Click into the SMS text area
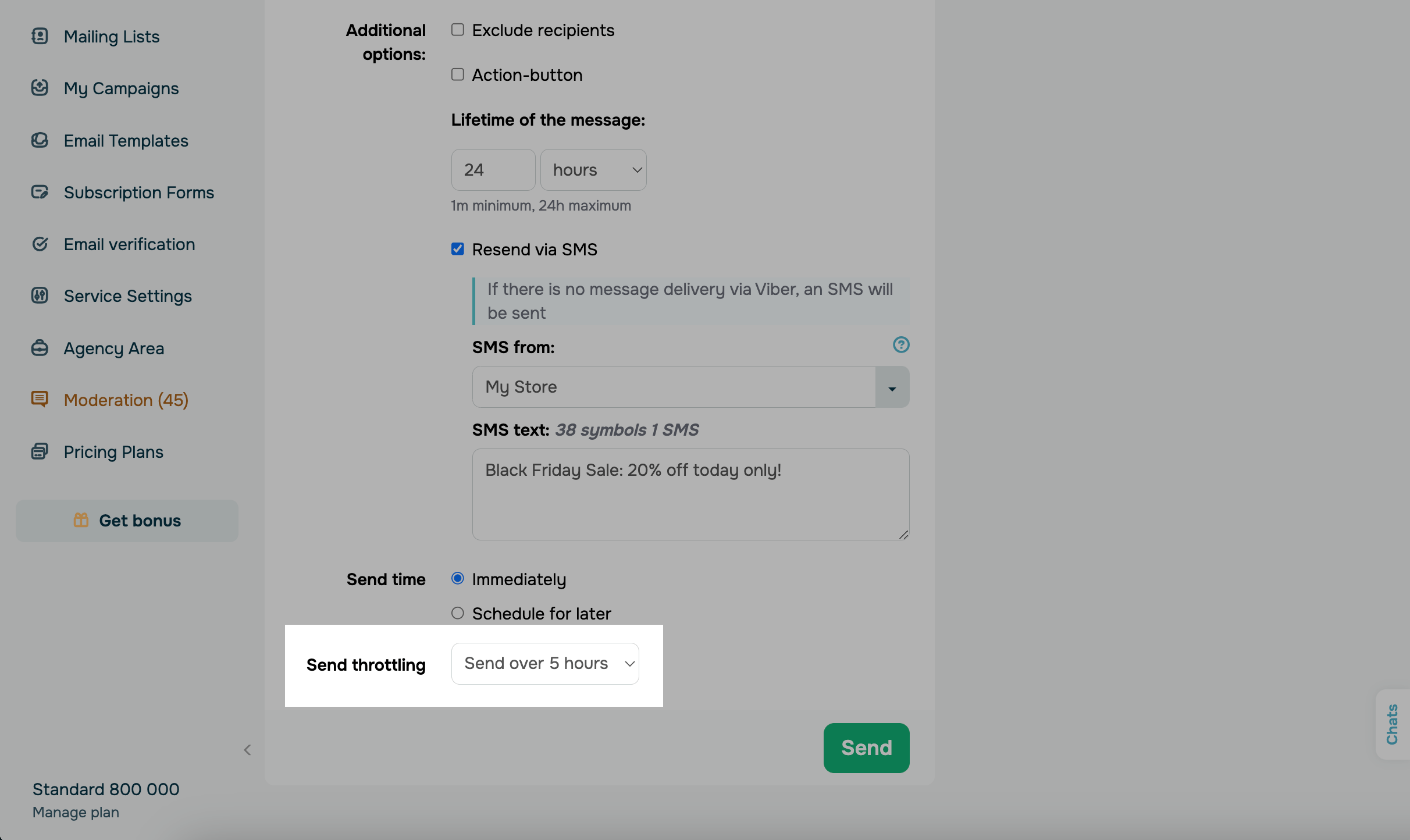This screenshot has height=840, width=1410. (690, 494)
